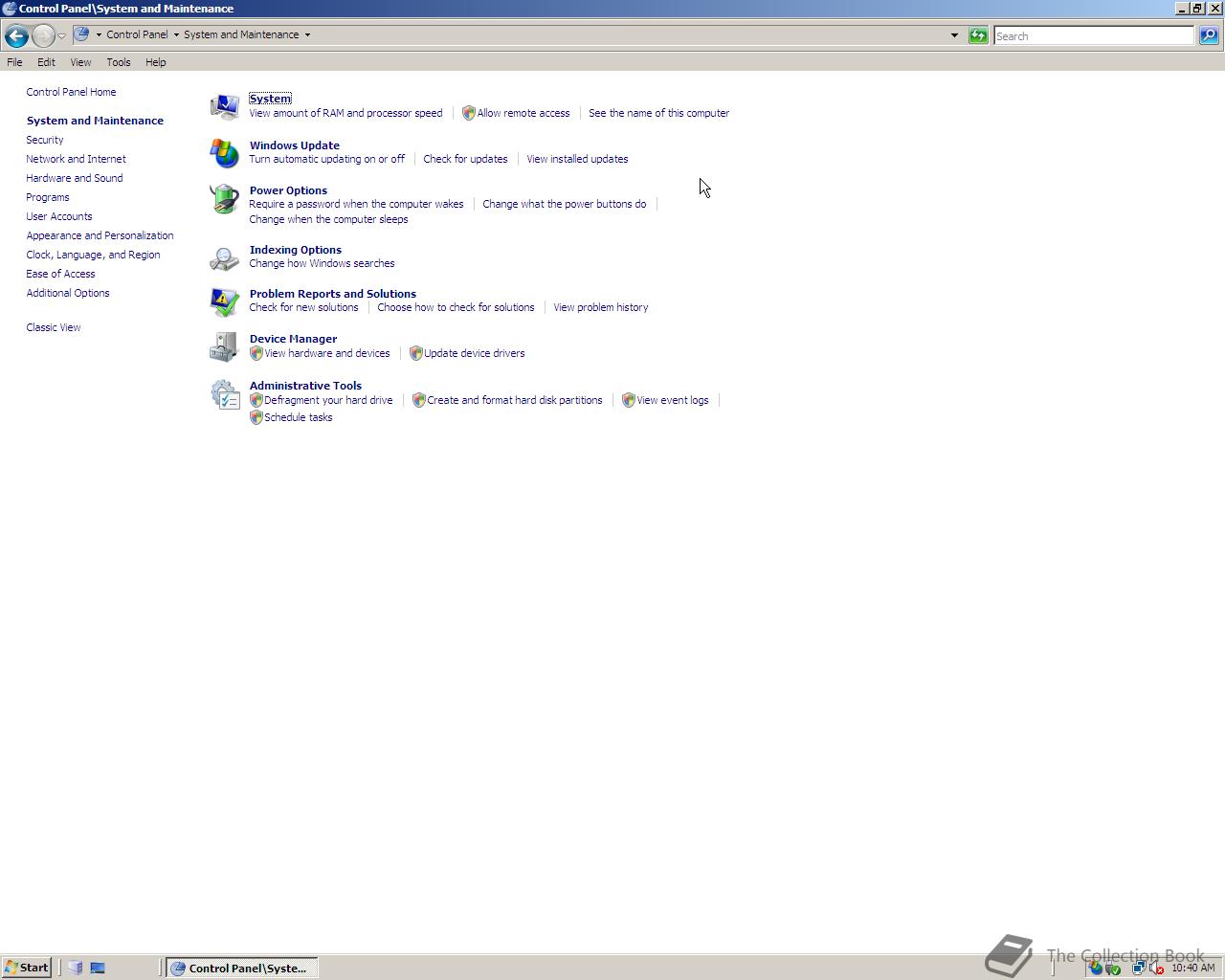Open User Accounts category
1225x980 pixels.
[59, 216]
